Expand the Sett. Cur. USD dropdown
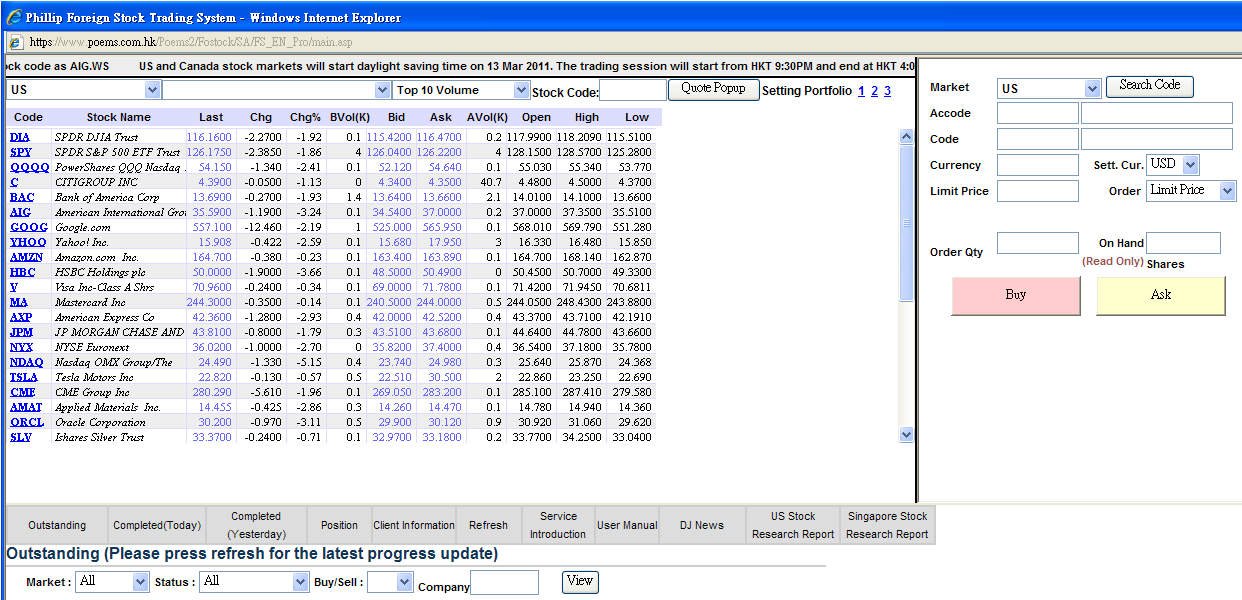 pyautogui.click(x=1189, y=164)
